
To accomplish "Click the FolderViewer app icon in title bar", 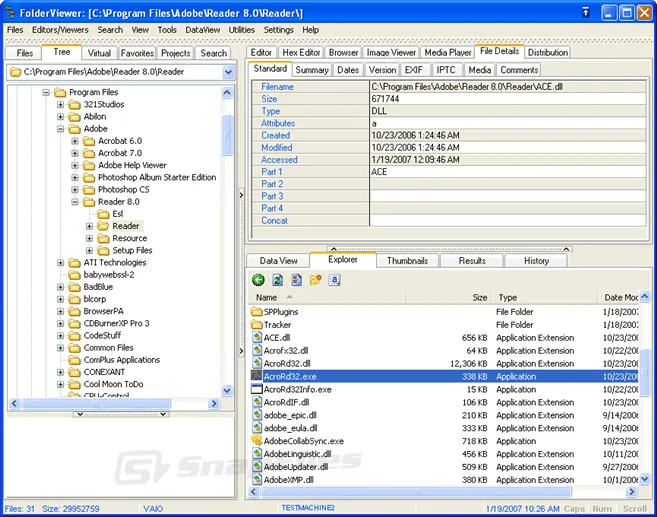I will pos(10,13).
